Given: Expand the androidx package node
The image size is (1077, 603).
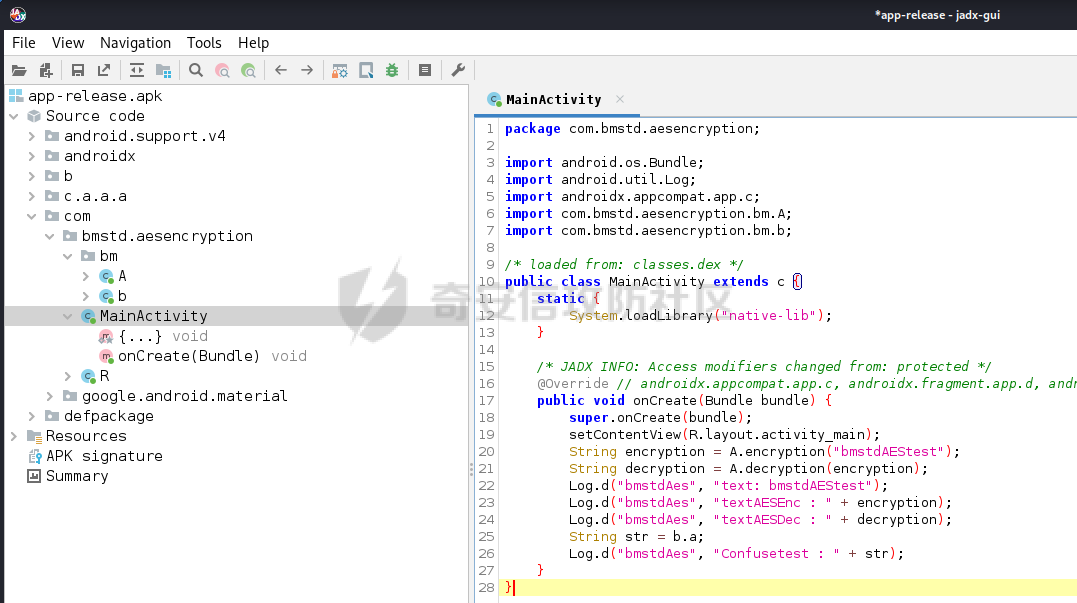Looking at the screenshot, I should (33, 156).
